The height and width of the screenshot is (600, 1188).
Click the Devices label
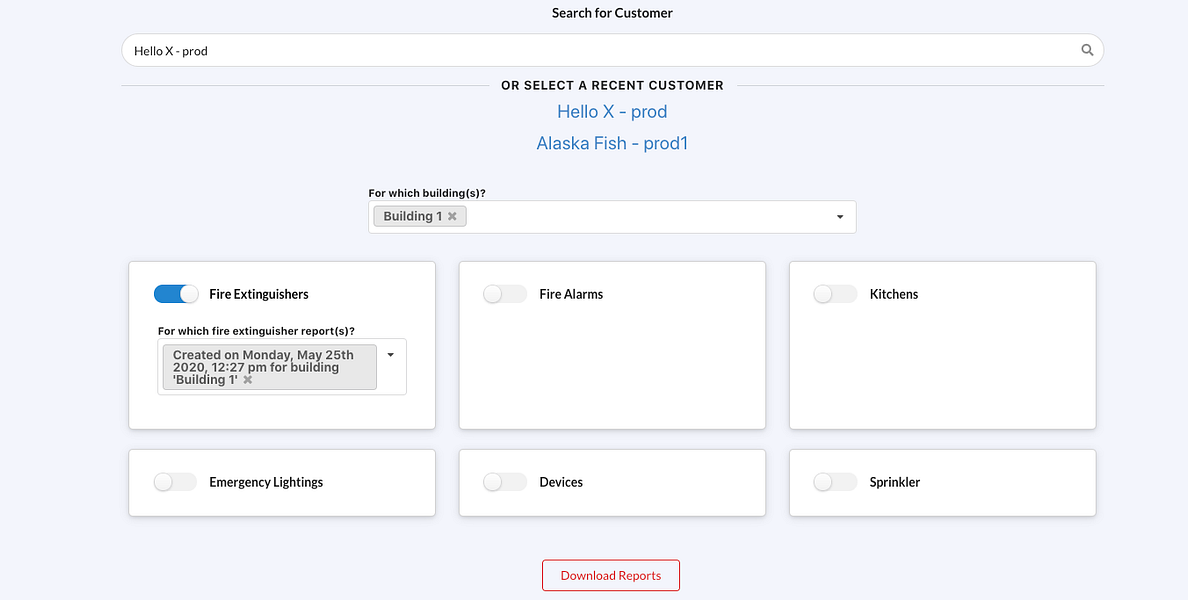[x=561, y=482]
